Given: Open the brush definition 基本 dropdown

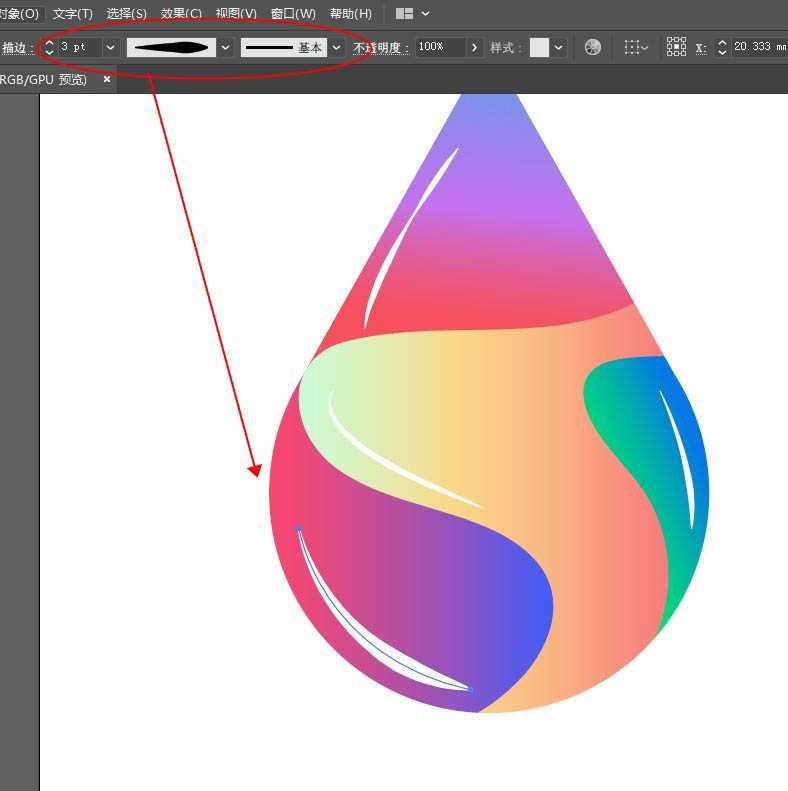Looking at the screenshot, I should click(x=336, y=47).
